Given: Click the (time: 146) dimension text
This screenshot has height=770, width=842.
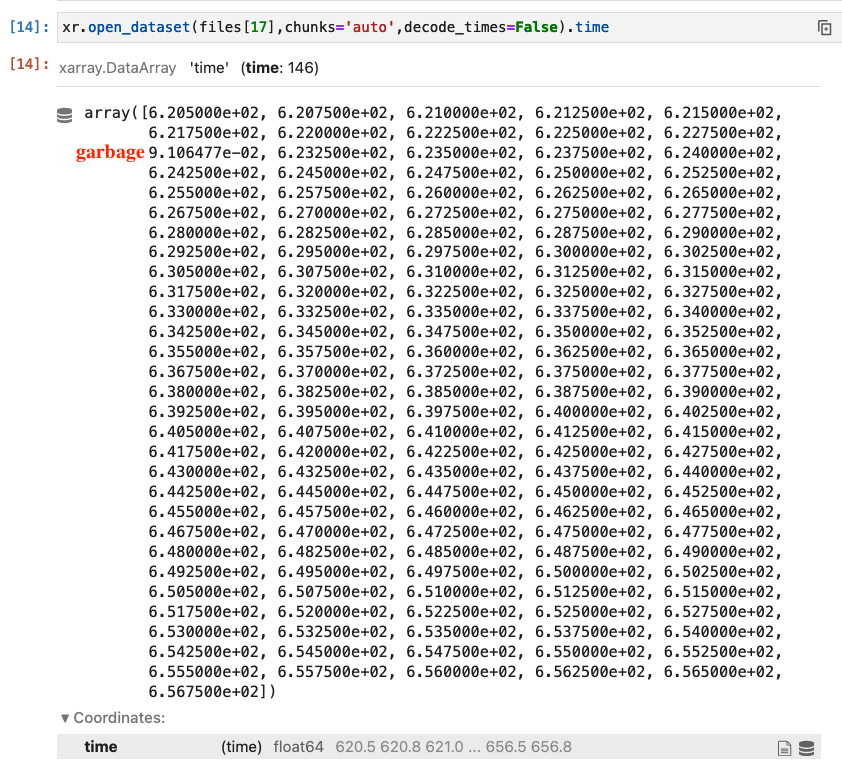Looking at the screenshot, I should [x=280, y=68].
